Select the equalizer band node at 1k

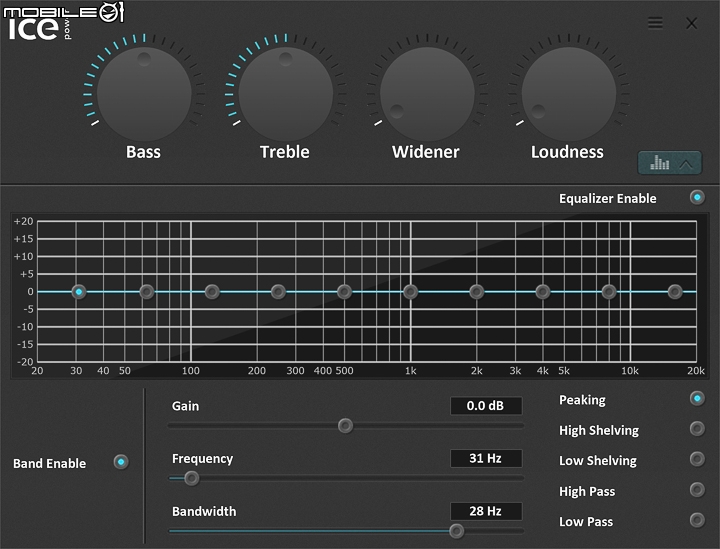click(411, 291)
